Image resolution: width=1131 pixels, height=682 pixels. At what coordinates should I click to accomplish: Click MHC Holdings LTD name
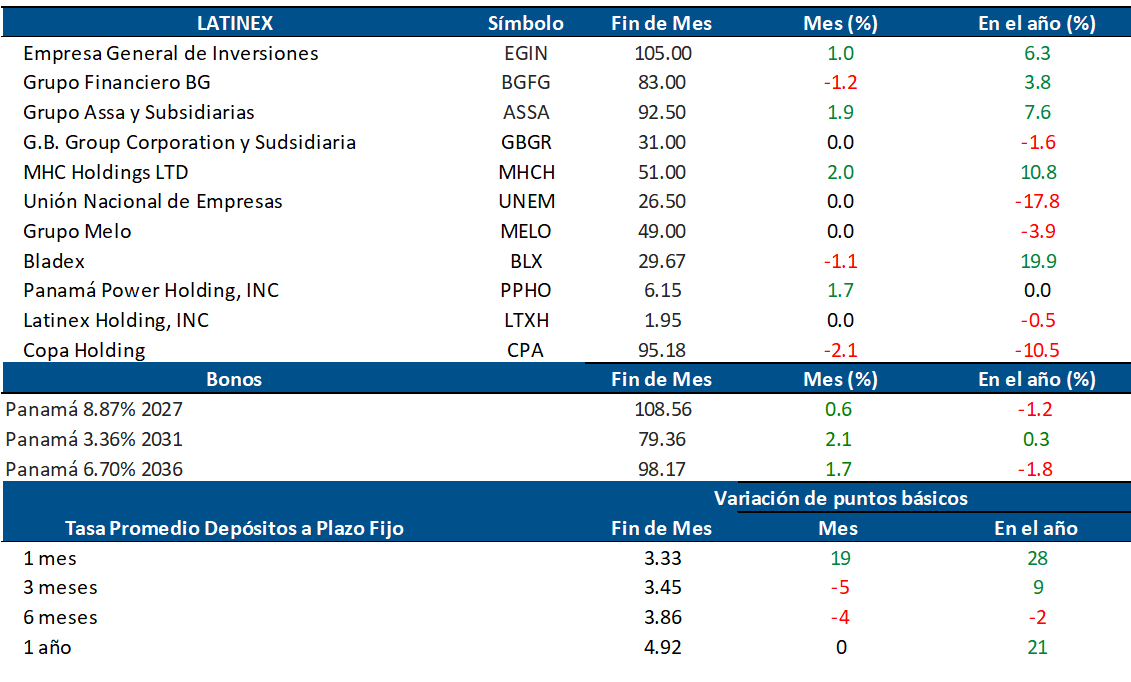106,172
